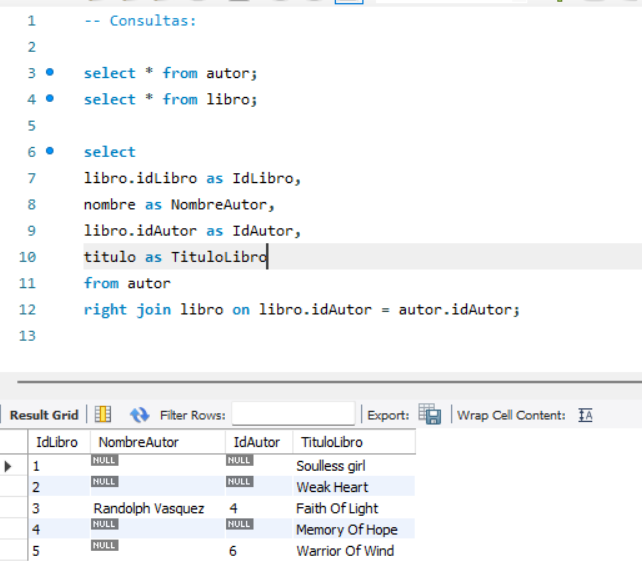This screenshot has width=642, height=576.
Task: Click the current row arrow indicator
Action: click(9, 466)
